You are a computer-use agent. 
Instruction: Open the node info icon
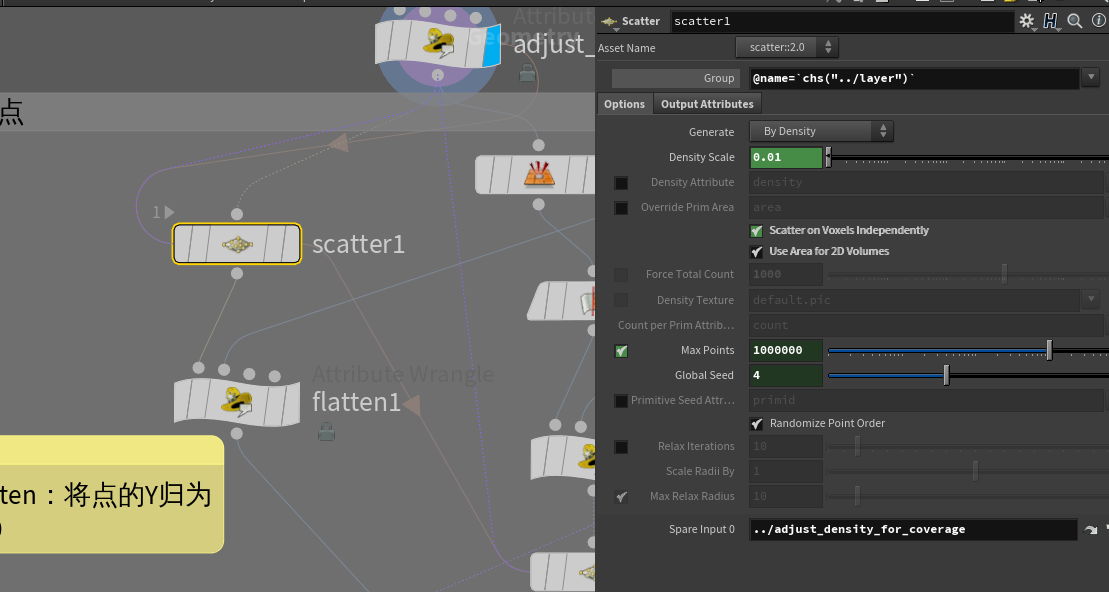coord(1098,21)
